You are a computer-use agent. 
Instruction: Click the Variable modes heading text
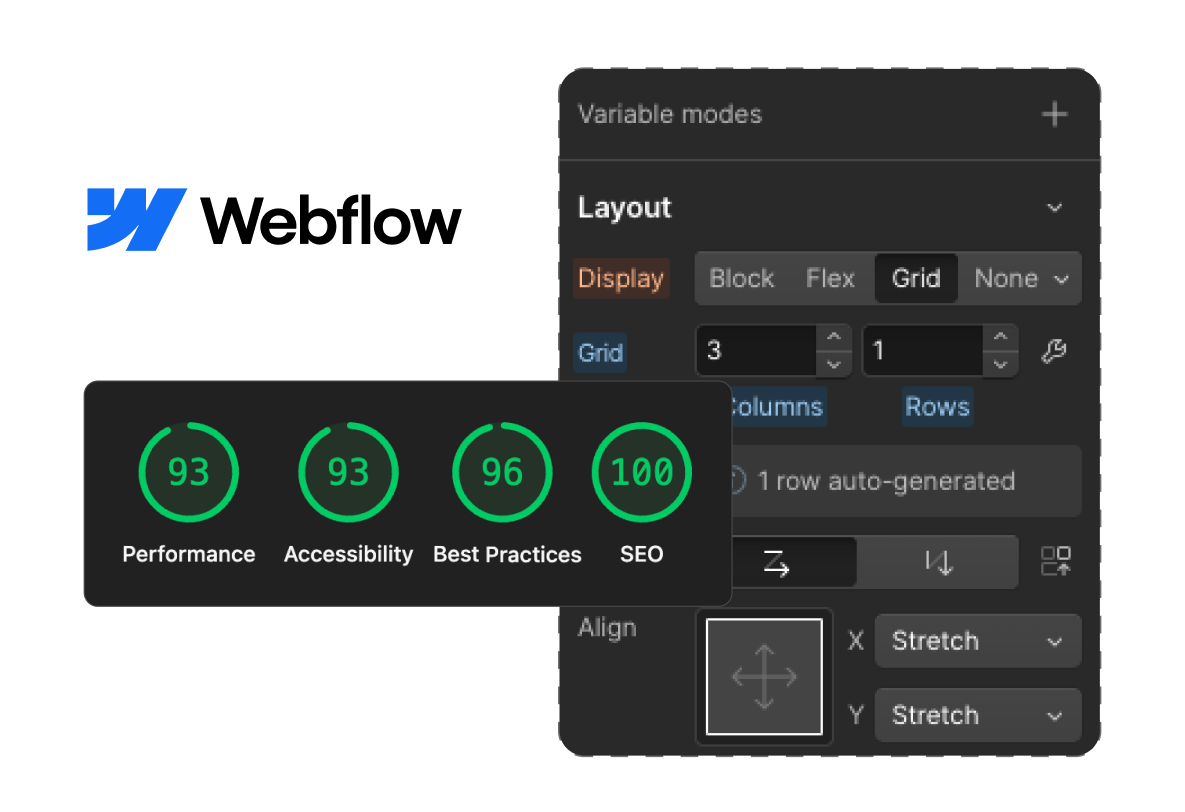click(x=670, y=114)
